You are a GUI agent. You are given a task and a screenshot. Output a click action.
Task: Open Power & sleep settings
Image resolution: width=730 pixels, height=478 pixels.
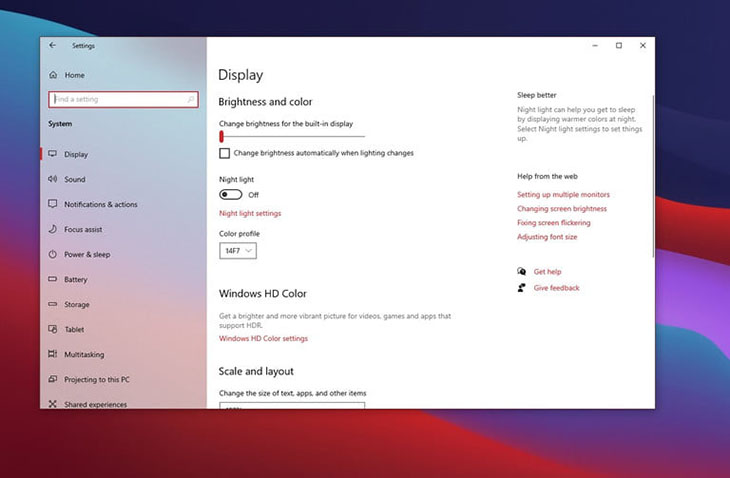pos(87,255)
